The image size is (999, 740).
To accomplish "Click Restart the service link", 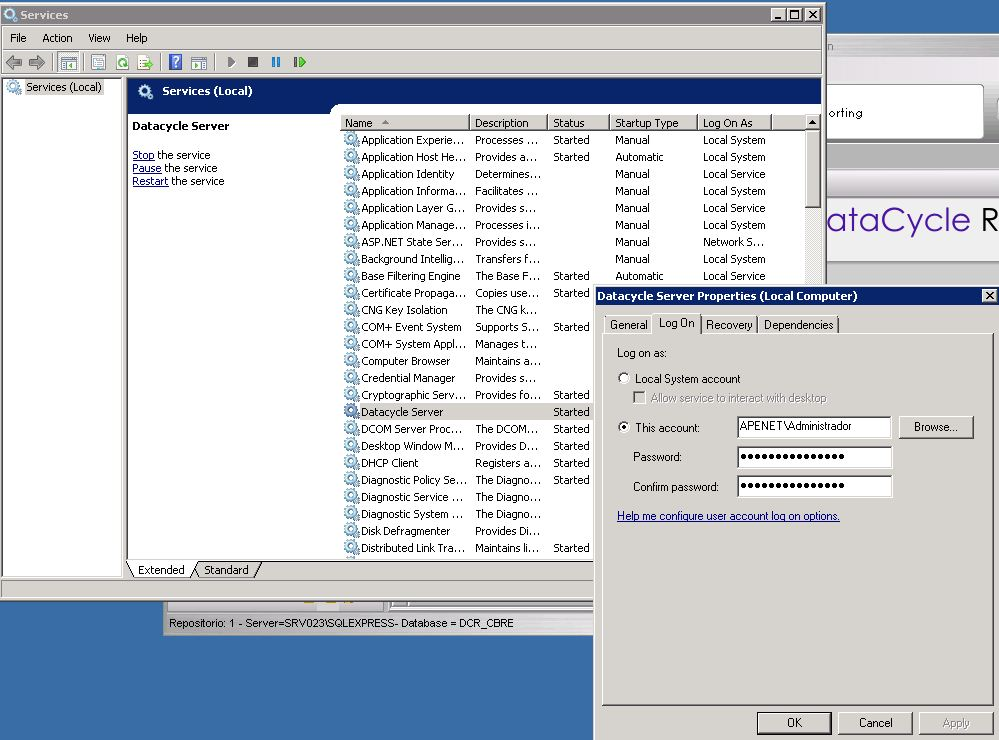I will point(150,181).
